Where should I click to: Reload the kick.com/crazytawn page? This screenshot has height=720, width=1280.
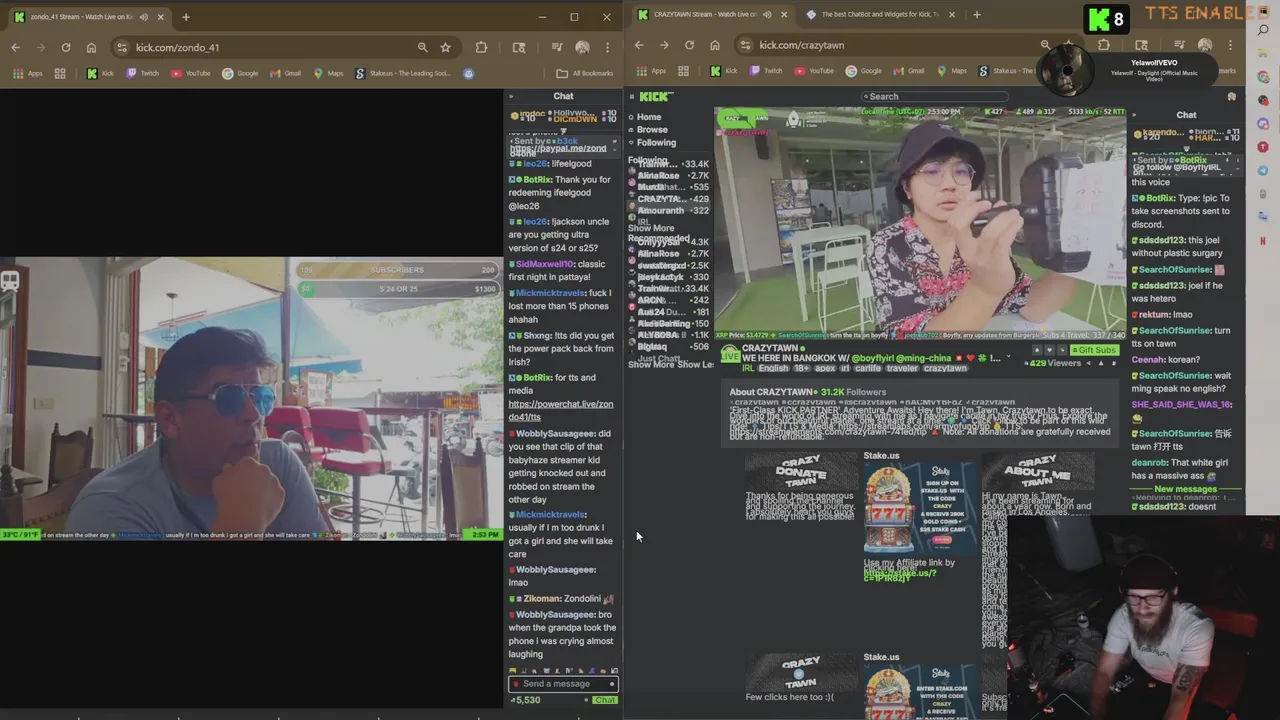(689, 45)
